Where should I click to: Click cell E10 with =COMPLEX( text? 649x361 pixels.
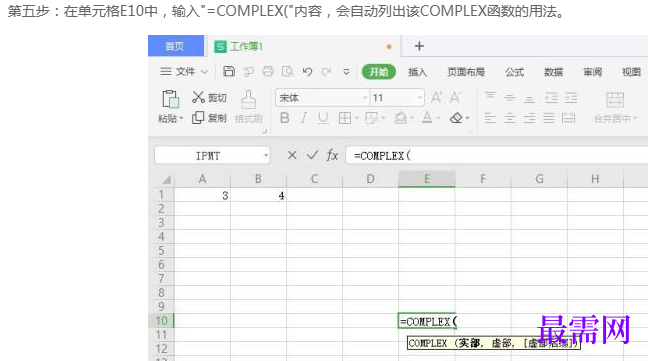427,321
